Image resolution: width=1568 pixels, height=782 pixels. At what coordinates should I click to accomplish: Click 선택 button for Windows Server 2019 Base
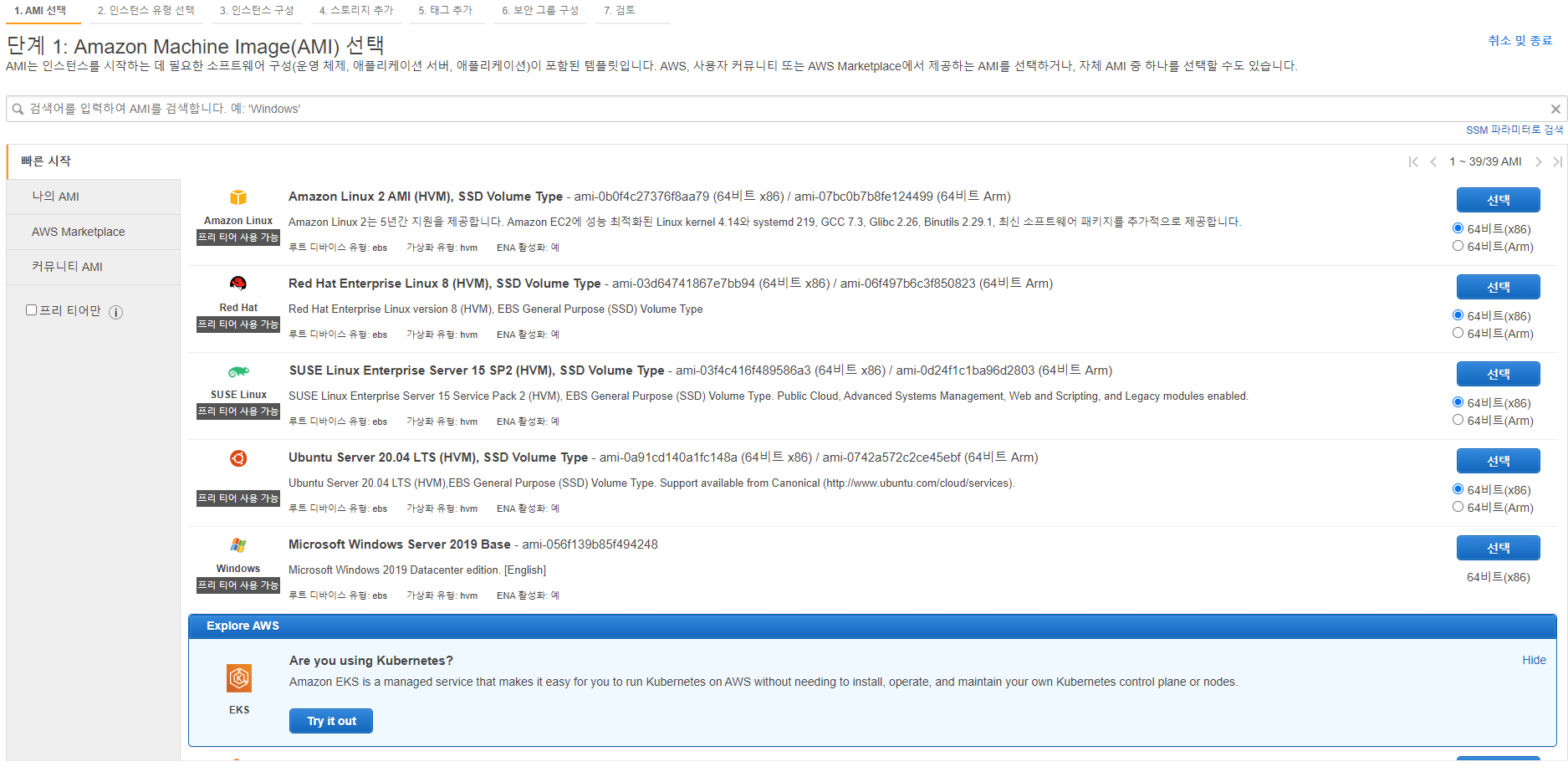pyautogui.click(x=1498, y=548)
